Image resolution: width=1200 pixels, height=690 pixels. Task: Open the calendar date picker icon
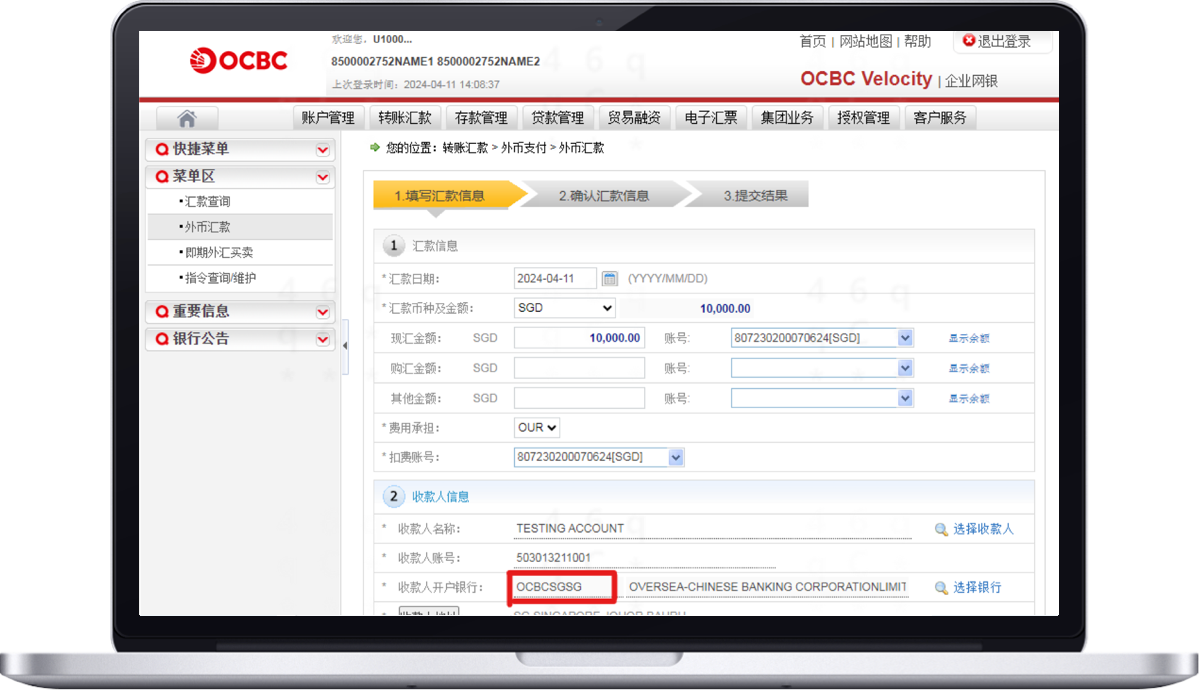tap(610, 278)
